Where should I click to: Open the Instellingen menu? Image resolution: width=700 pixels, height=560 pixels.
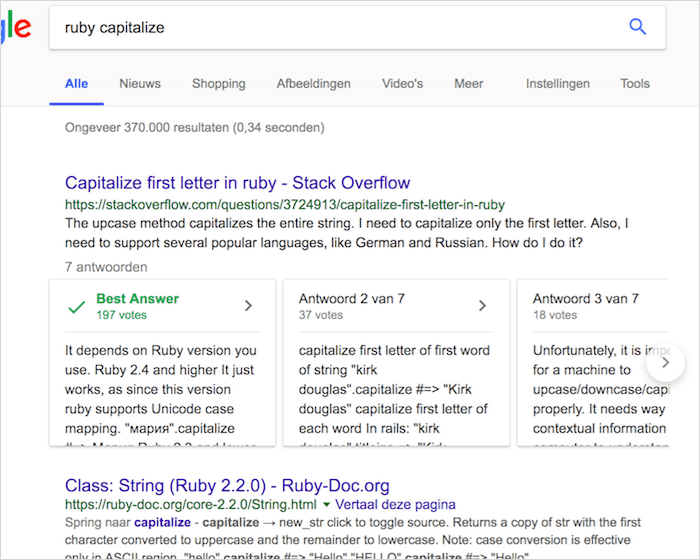[558, 84]
